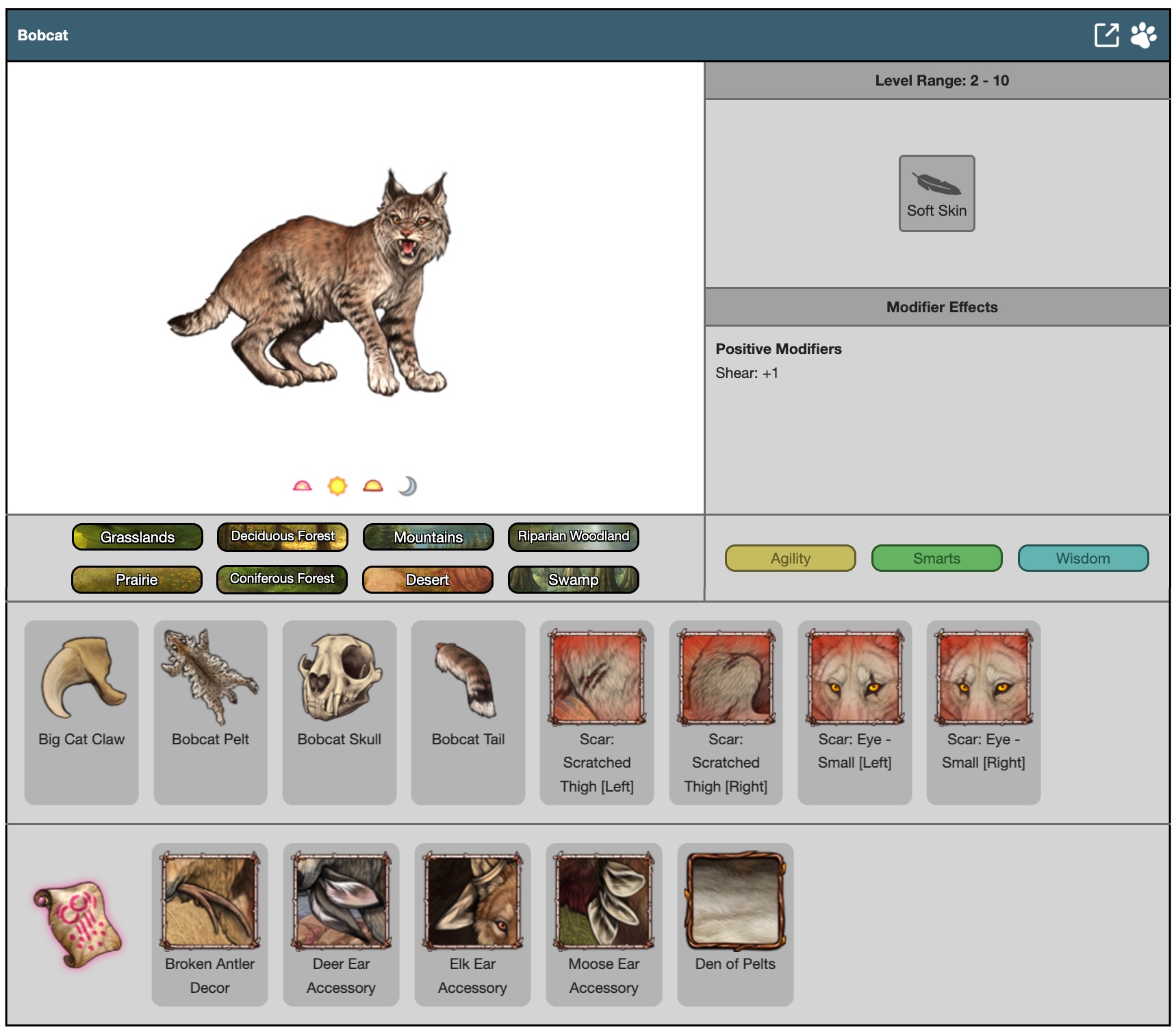Select the Desert biome tag
The height and width of the screenshot is (1034, 1176).
pos(428,579)
